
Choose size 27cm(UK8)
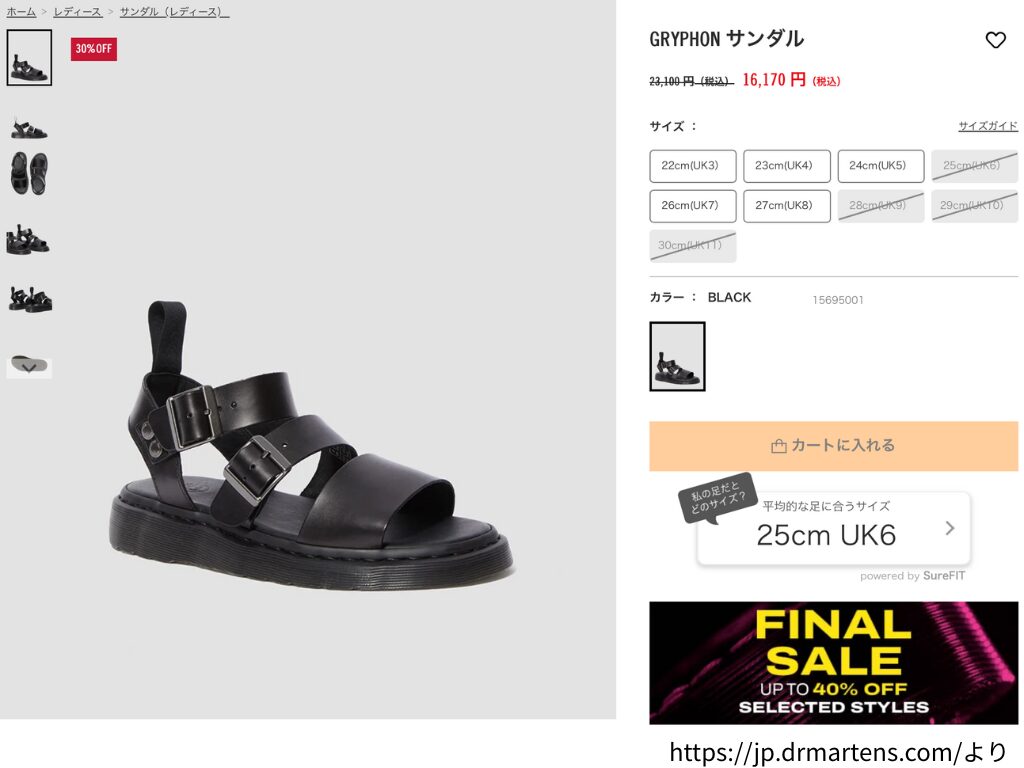tap(786, 206)
